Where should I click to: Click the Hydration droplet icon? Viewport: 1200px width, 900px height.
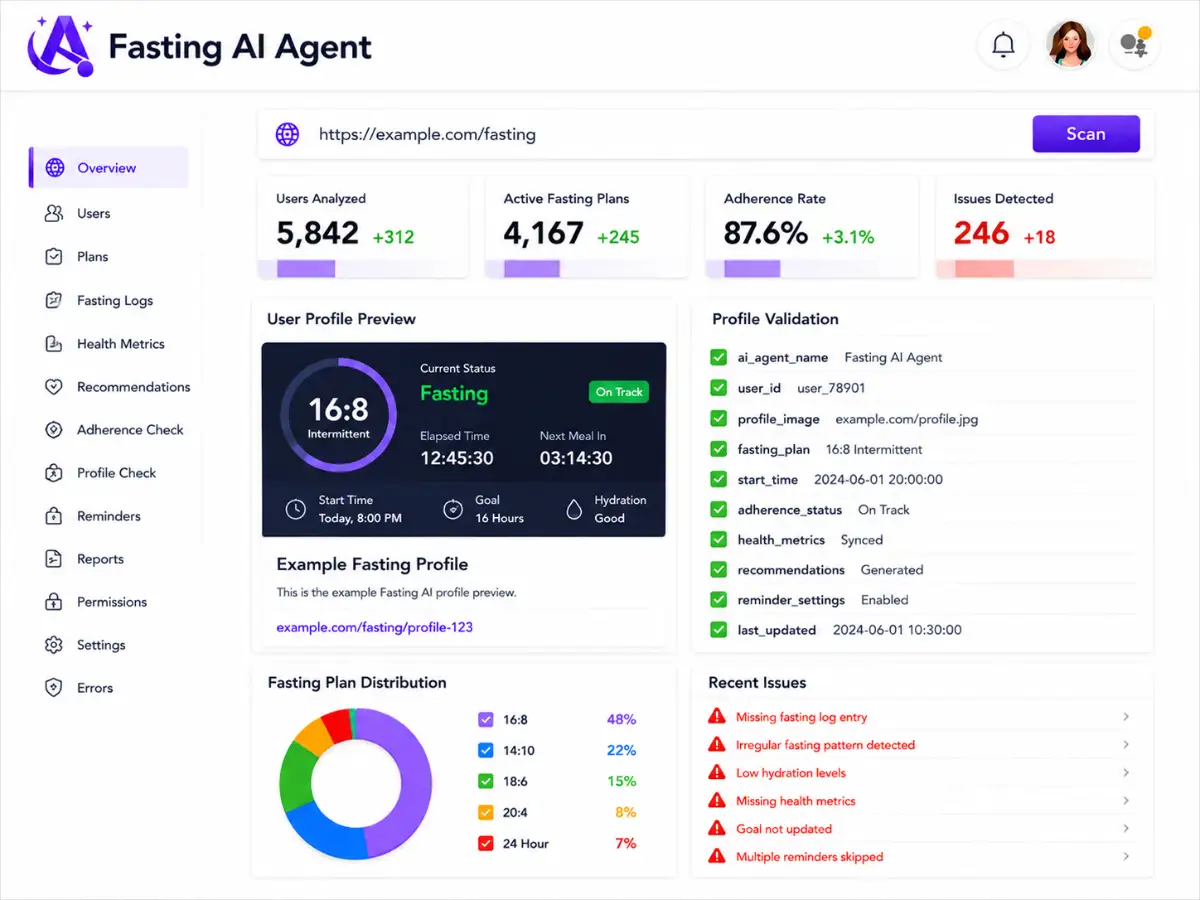coord(574,509)
